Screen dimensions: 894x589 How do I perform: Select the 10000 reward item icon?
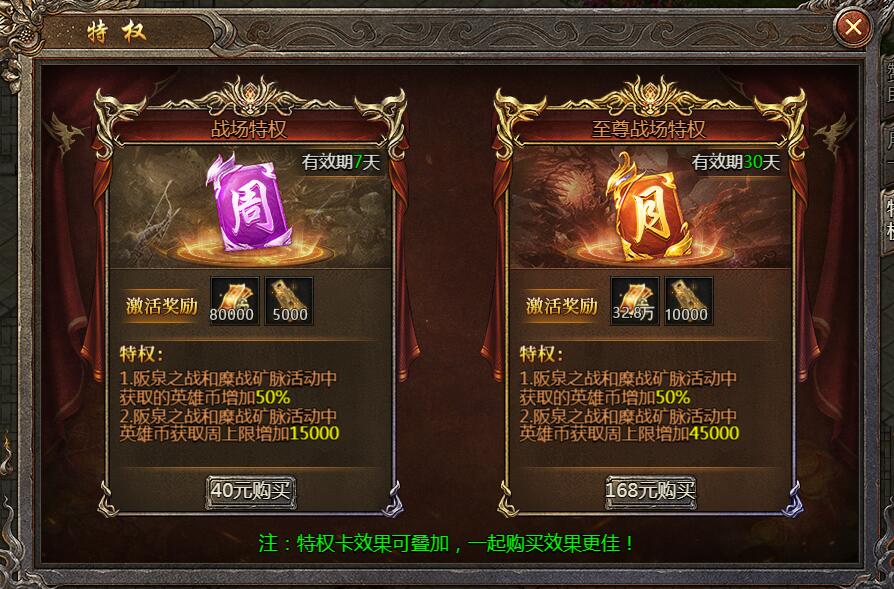(x=689, y=300)
